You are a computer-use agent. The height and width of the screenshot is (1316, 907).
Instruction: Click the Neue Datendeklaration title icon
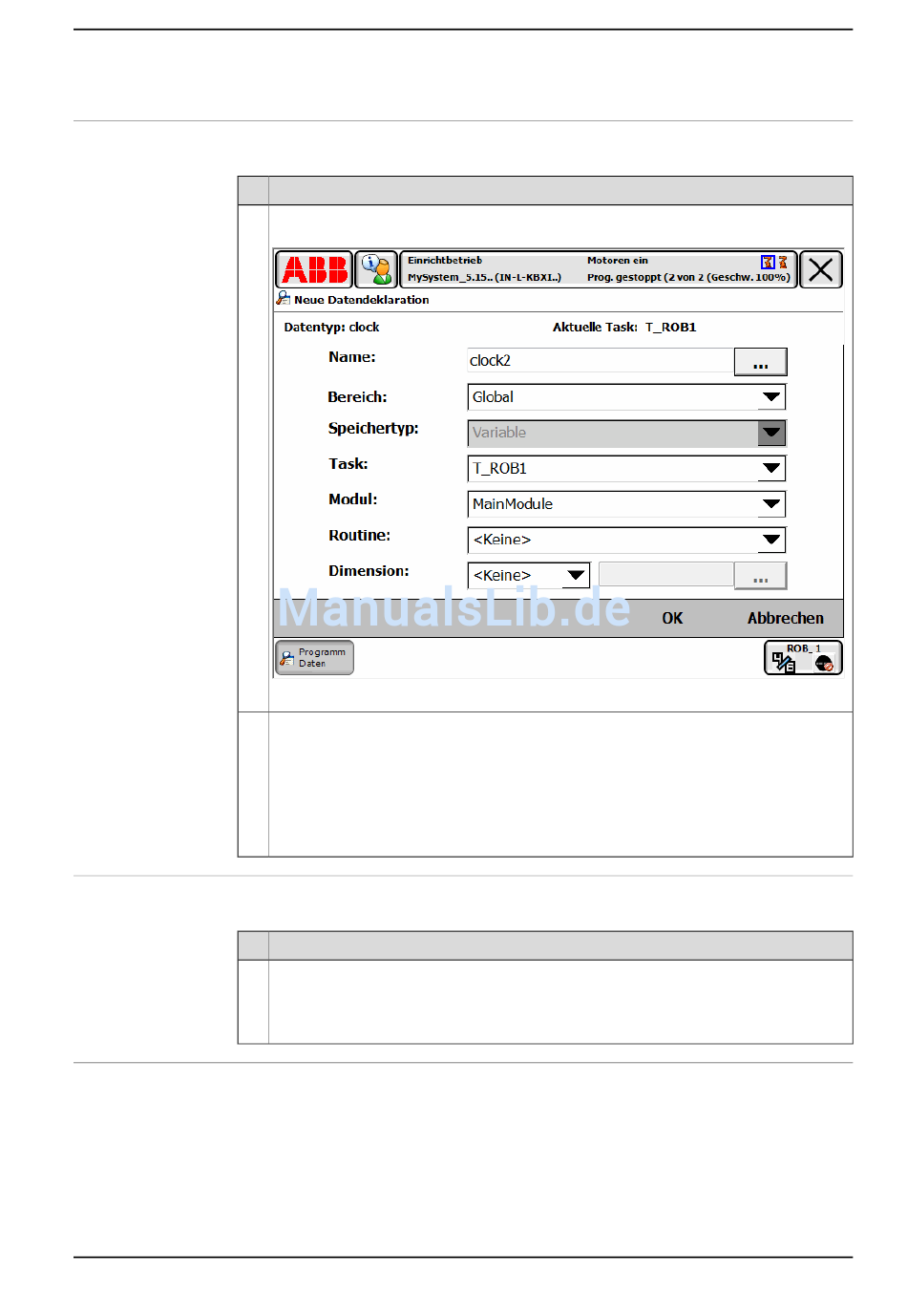(x=284, y=299)
